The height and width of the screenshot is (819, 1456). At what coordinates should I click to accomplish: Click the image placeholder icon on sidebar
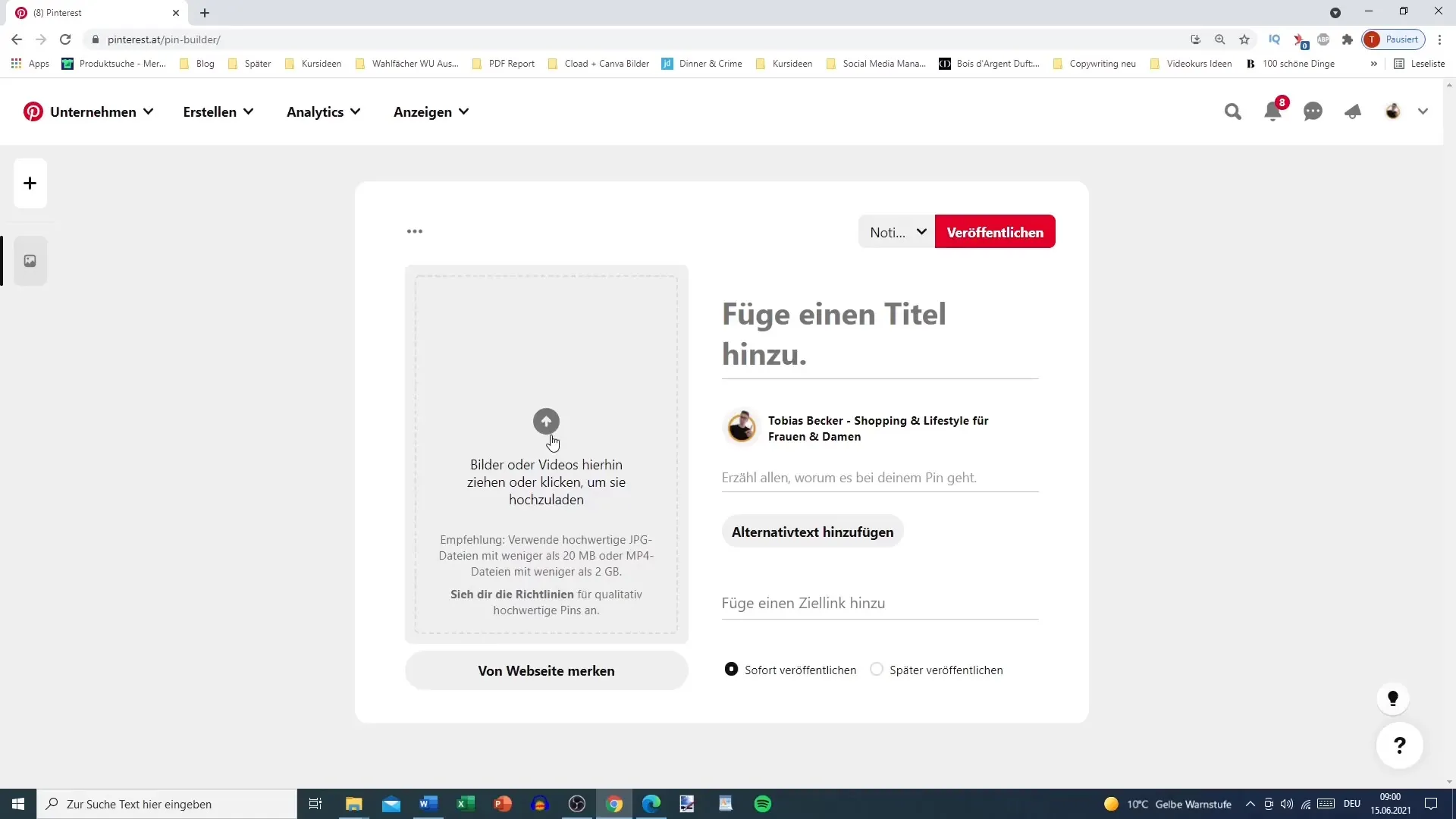[x=30, y=261]
